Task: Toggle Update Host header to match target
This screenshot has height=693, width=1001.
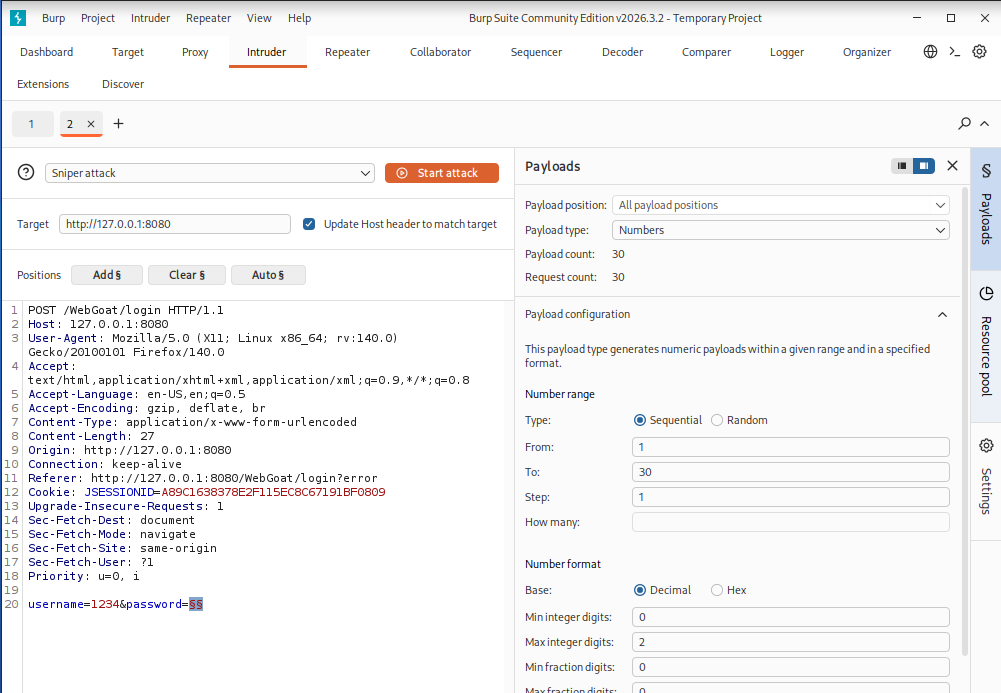Action: (309, 224)
